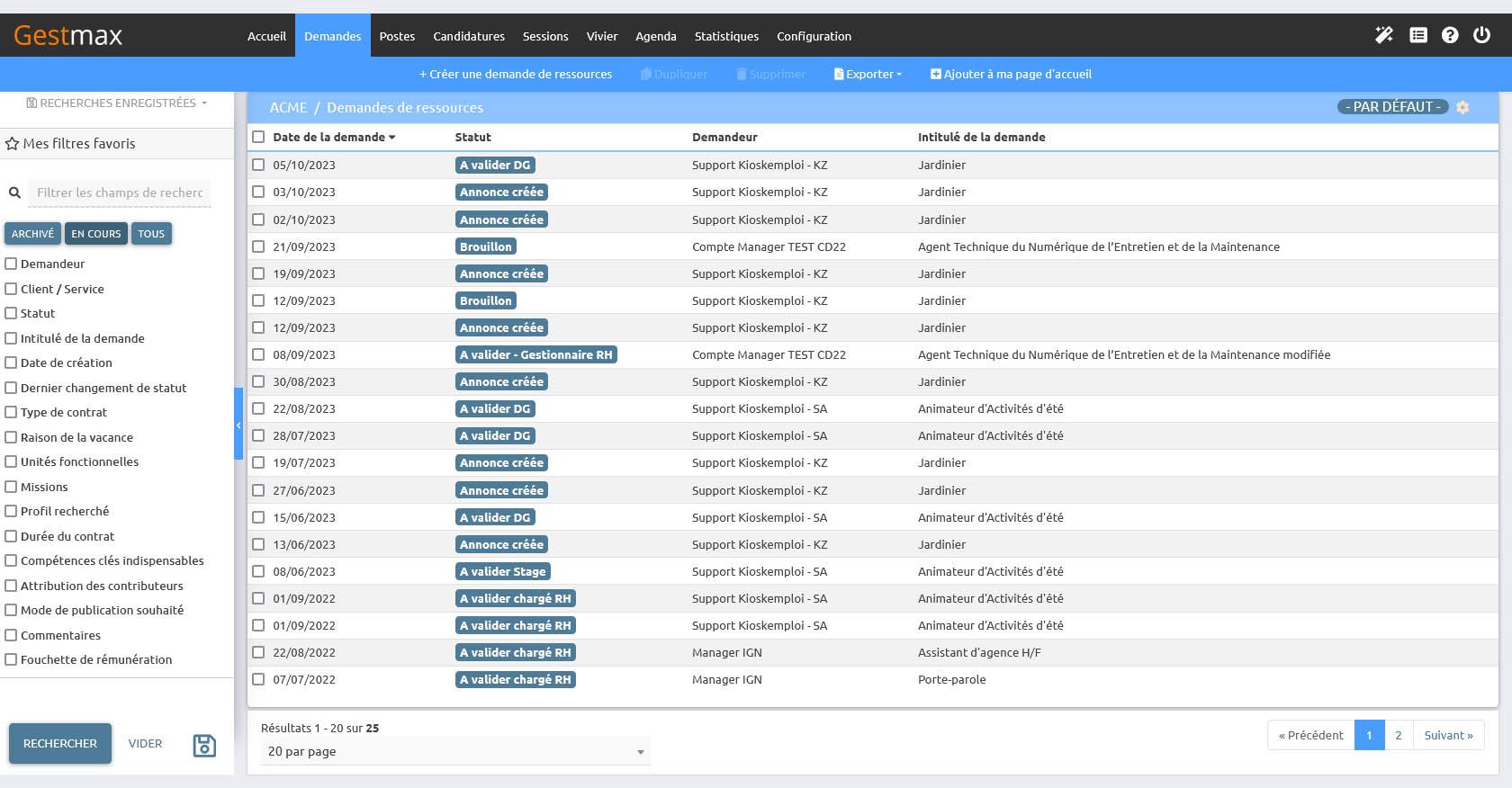Toggle the Client / Service filter checkbox
The image size is (1512, 788).
point(11,289)
